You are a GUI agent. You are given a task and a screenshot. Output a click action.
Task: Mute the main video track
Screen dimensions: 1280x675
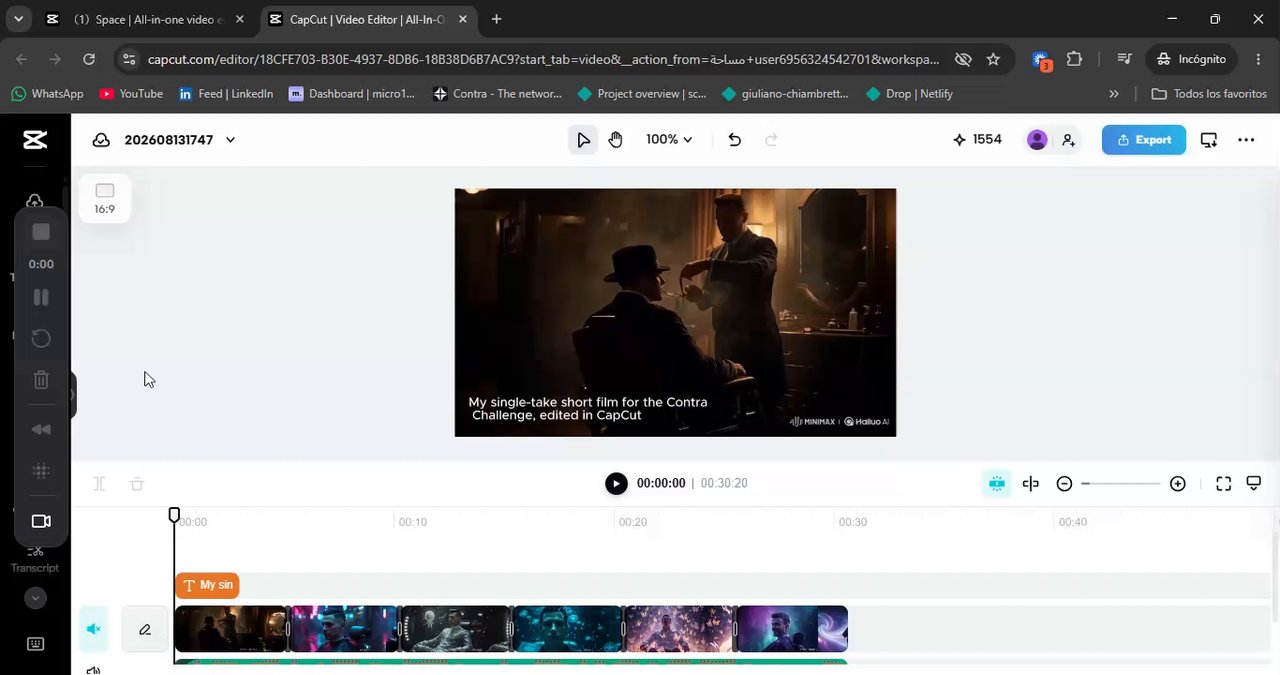click(x=94, y=629)
